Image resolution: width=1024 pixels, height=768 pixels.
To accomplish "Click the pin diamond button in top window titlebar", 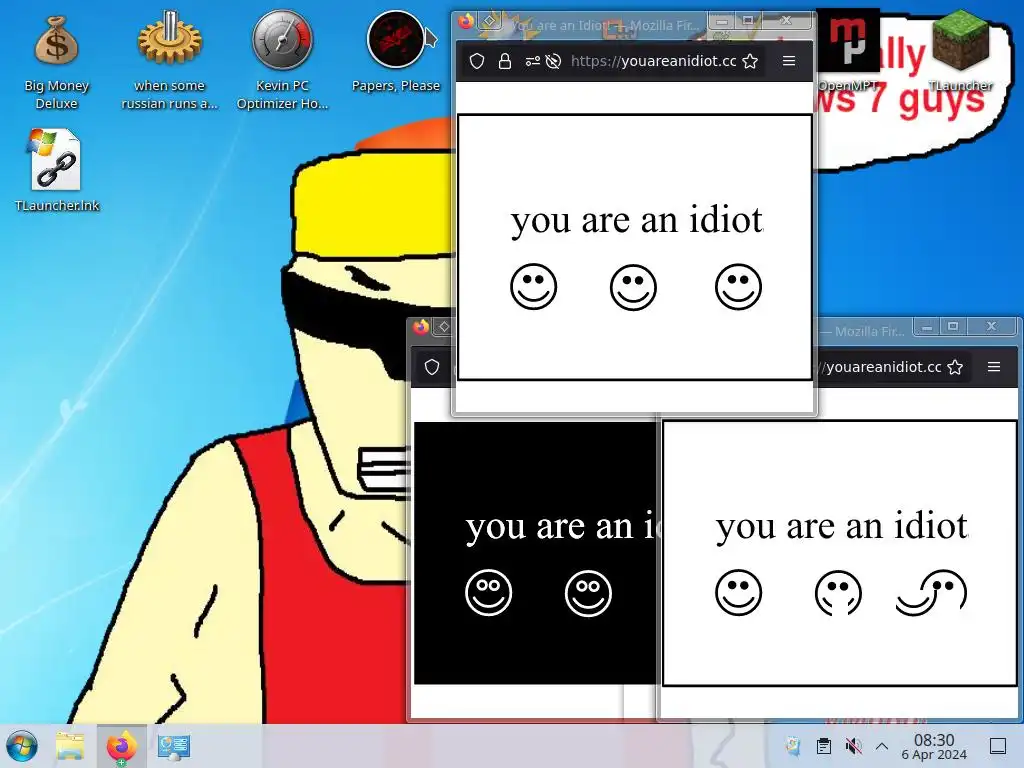I will [x=488, y=22].
